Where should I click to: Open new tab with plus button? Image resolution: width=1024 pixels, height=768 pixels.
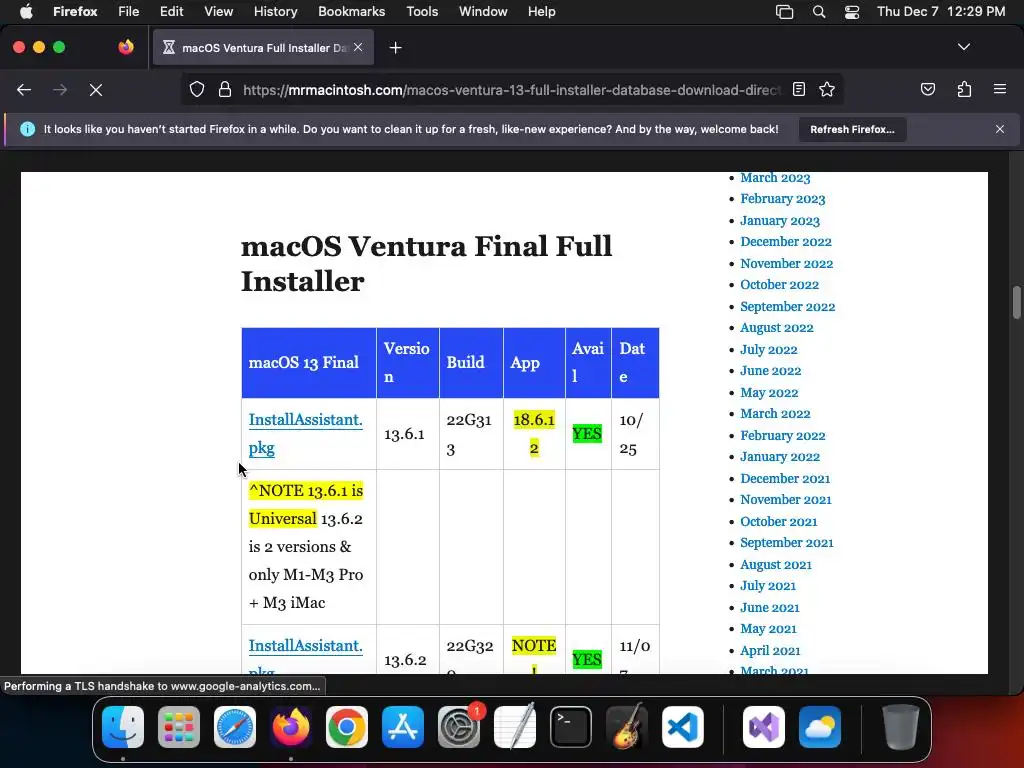(x=395, y=48)
